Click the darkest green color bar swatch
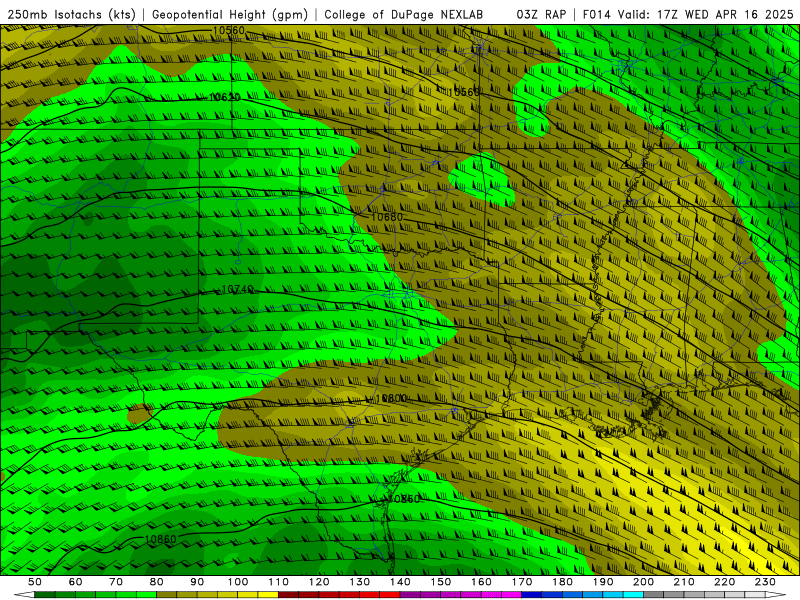This screenshot has height=600, width=800. pyautogui.click(x=44, y=595)
